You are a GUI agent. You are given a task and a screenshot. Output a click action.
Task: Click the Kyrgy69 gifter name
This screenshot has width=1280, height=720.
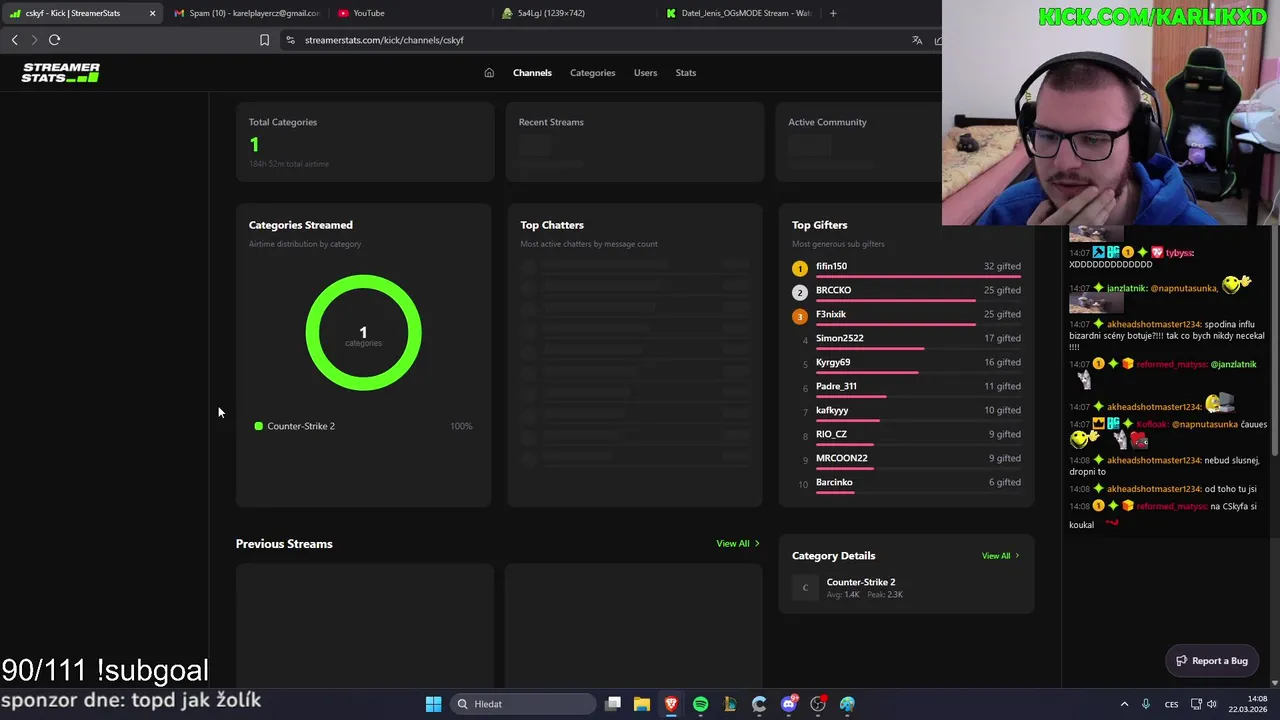(x=833, y=362)
